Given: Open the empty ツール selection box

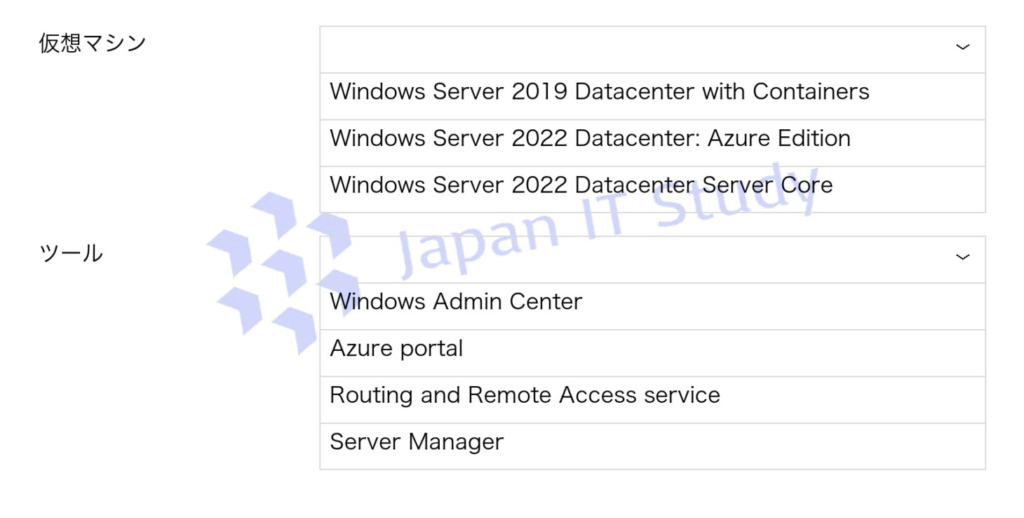Looking at the screenshot, I should (640, 259).
